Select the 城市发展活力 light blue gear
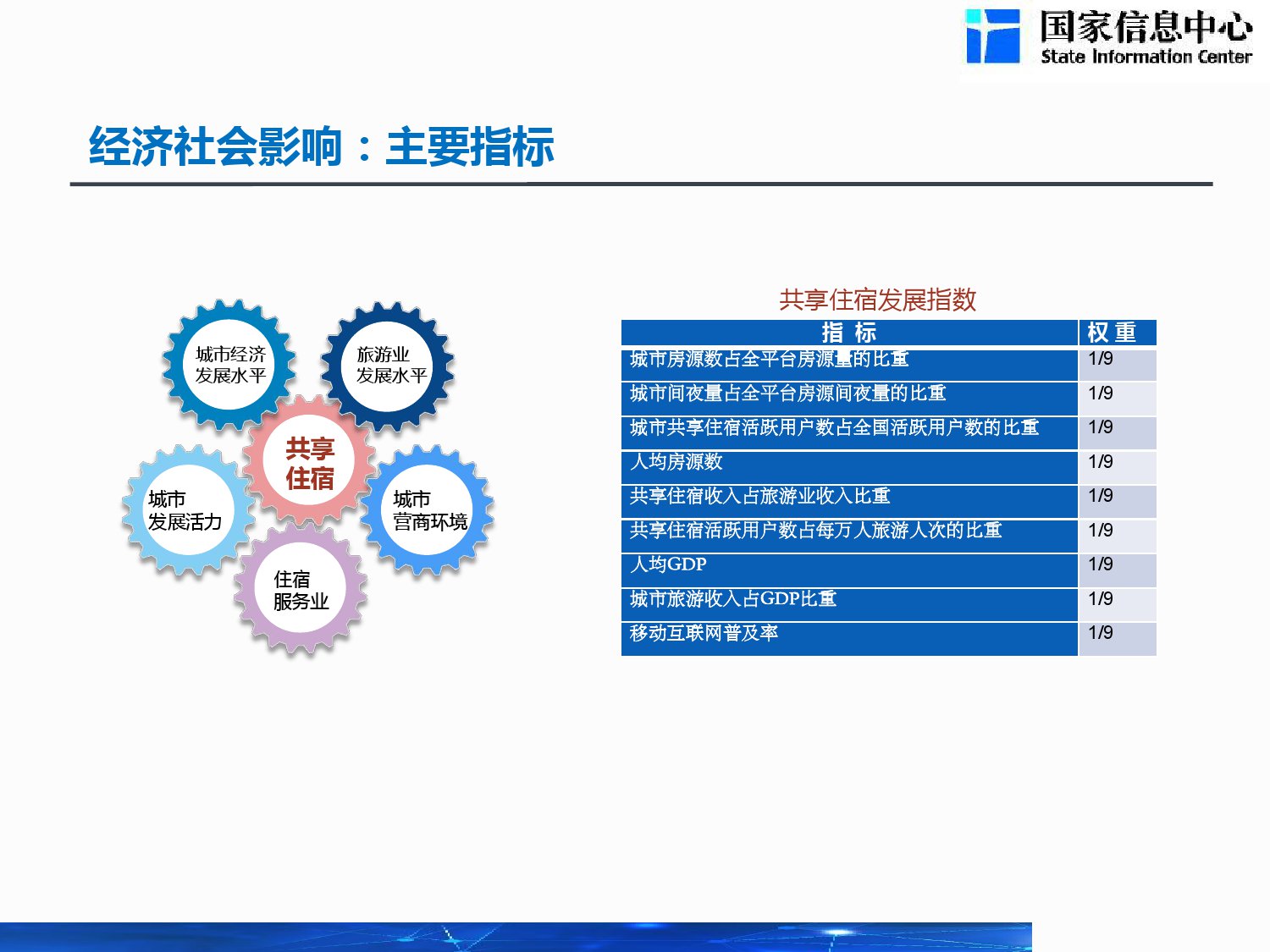Viewport: 1270px width, 952px height. tap(187, 510)
